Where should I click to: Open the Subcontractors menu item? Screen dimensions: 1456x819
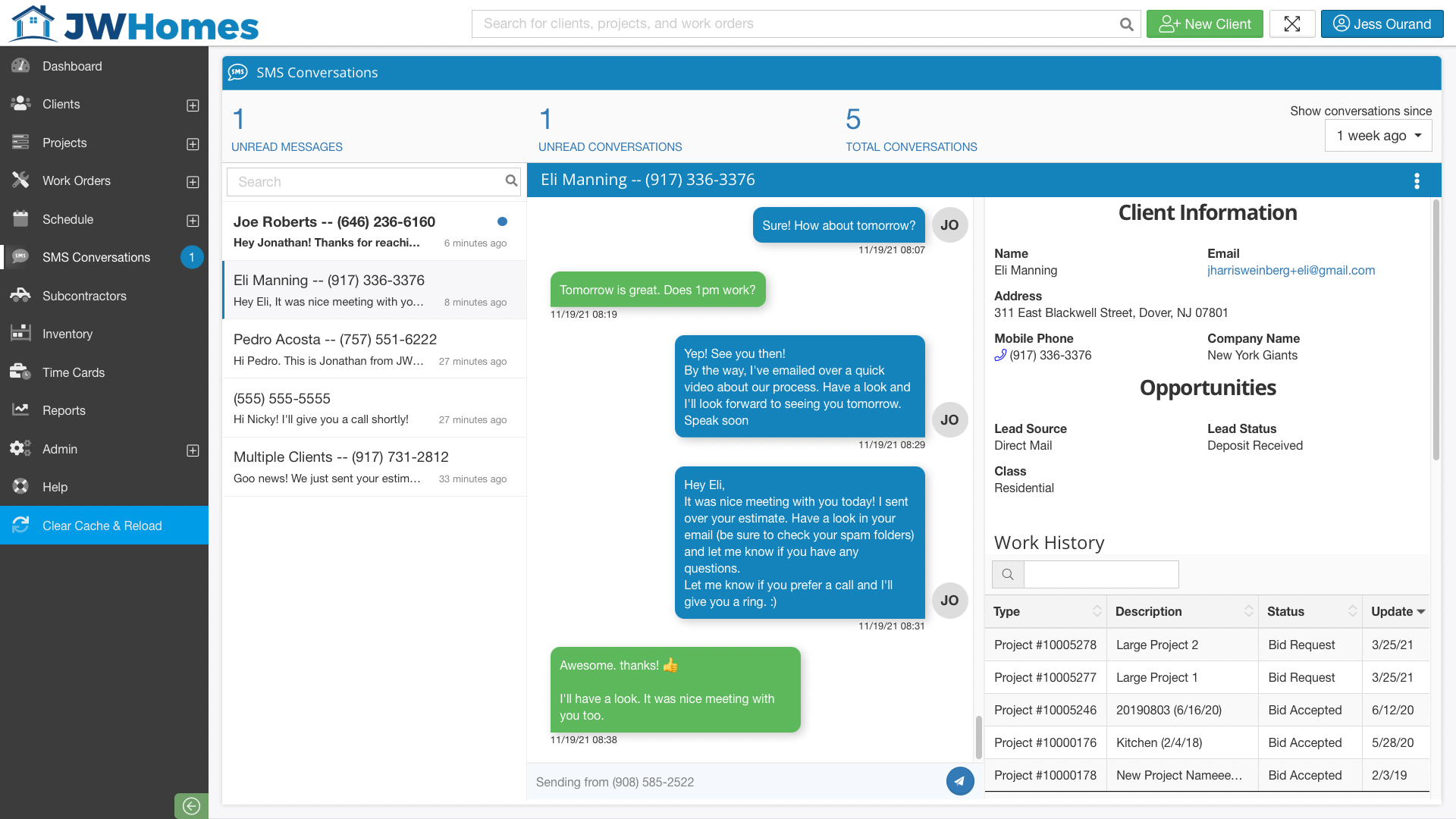coord(84,296)
